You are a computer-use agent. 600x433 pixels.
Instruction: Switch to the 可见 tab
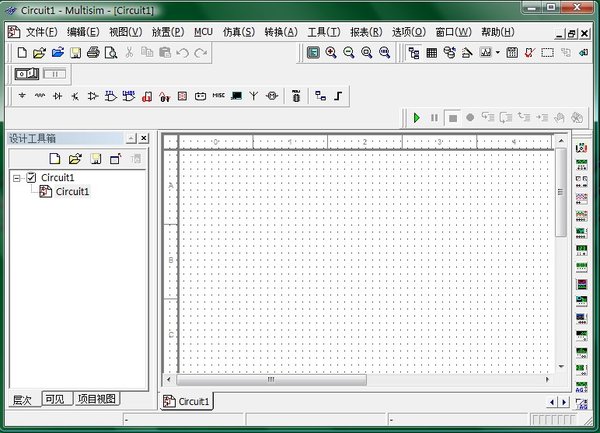(x=55, y=399)
